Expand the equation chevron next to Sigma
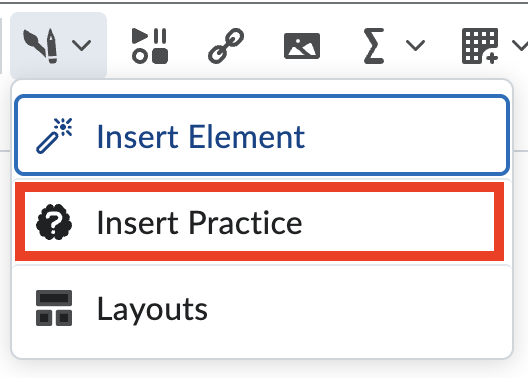Image resolution: width=528 pixels, height=378 pixels. (x=415, y=45)
